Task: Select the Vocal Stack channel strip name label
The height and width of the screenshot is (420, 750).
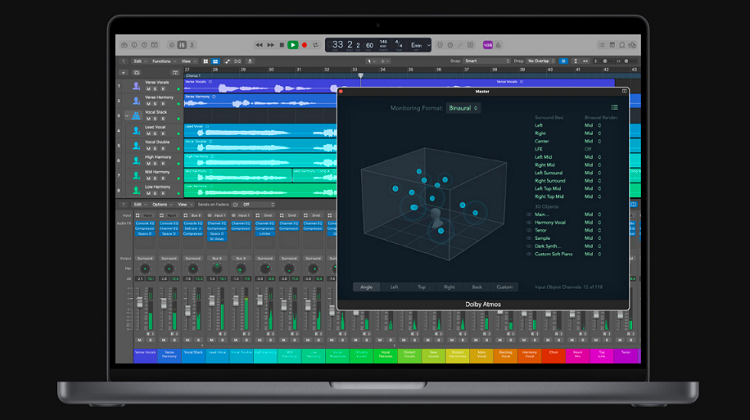Action: tap(193, 356)
